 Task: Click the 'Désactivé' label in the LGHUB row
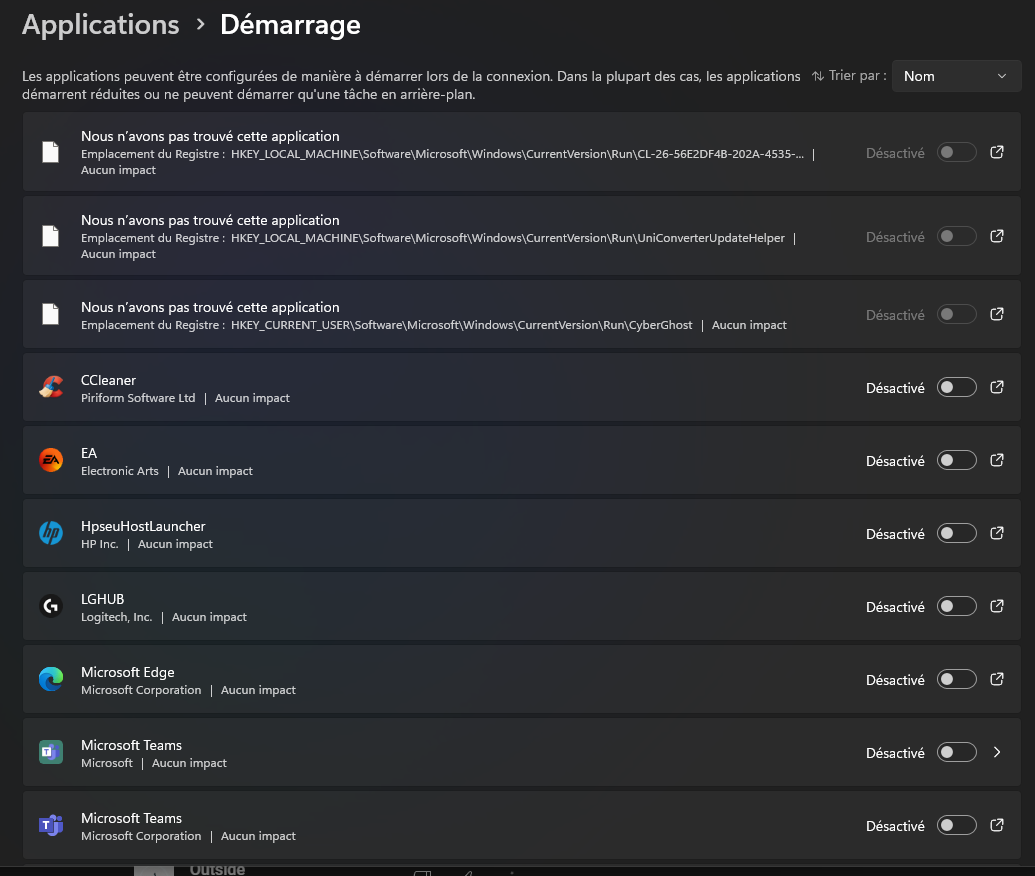click(895, 607)
